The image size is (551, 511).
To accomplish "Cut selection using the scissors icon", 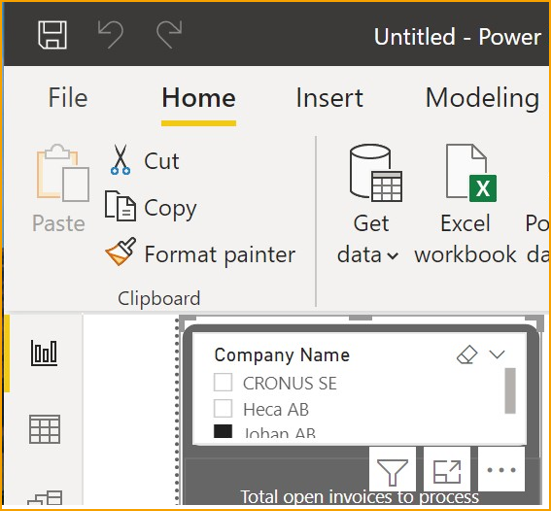I will [x=120, y=160].
